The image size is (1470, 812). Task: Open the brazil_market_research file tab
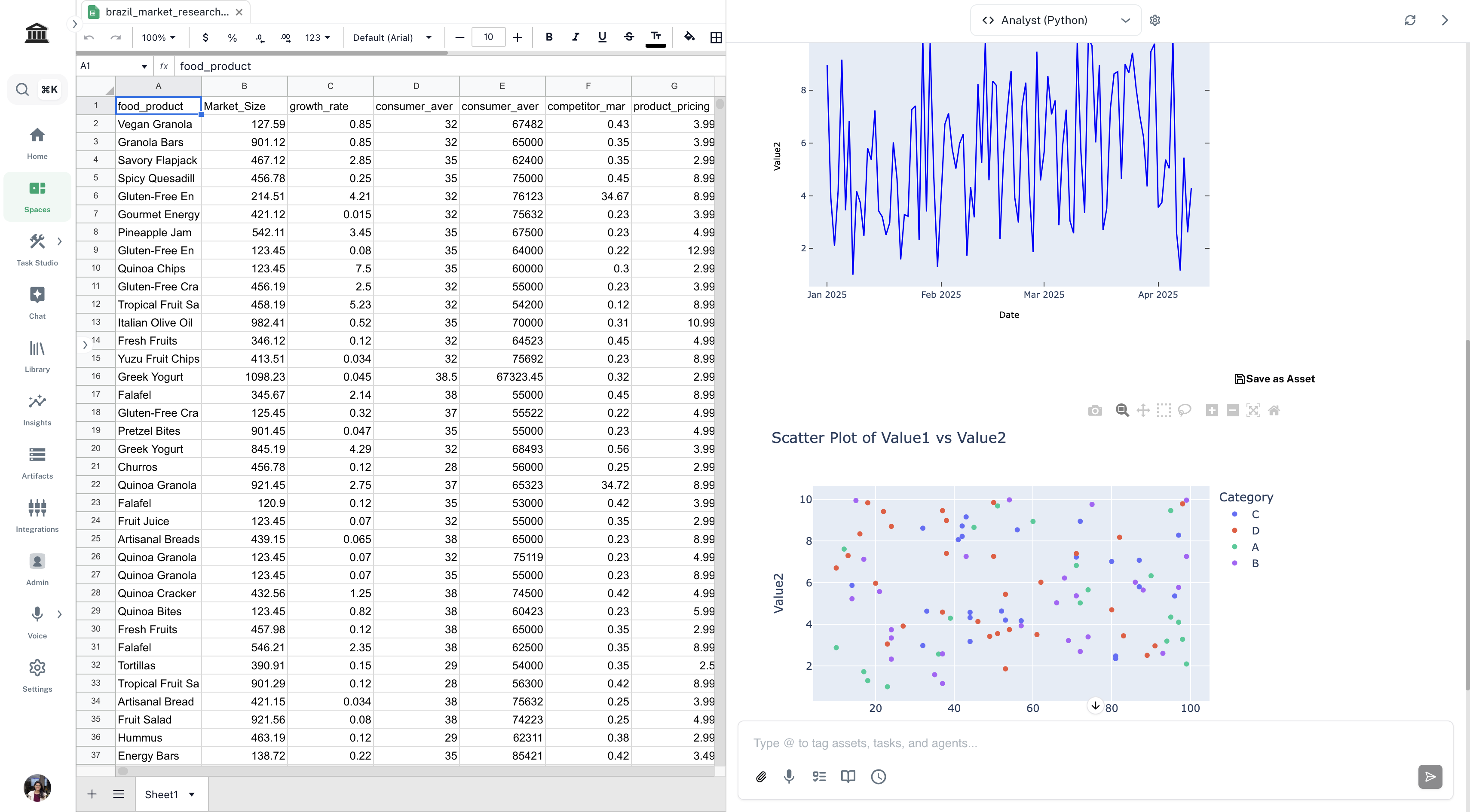click(x=167, y=12)
